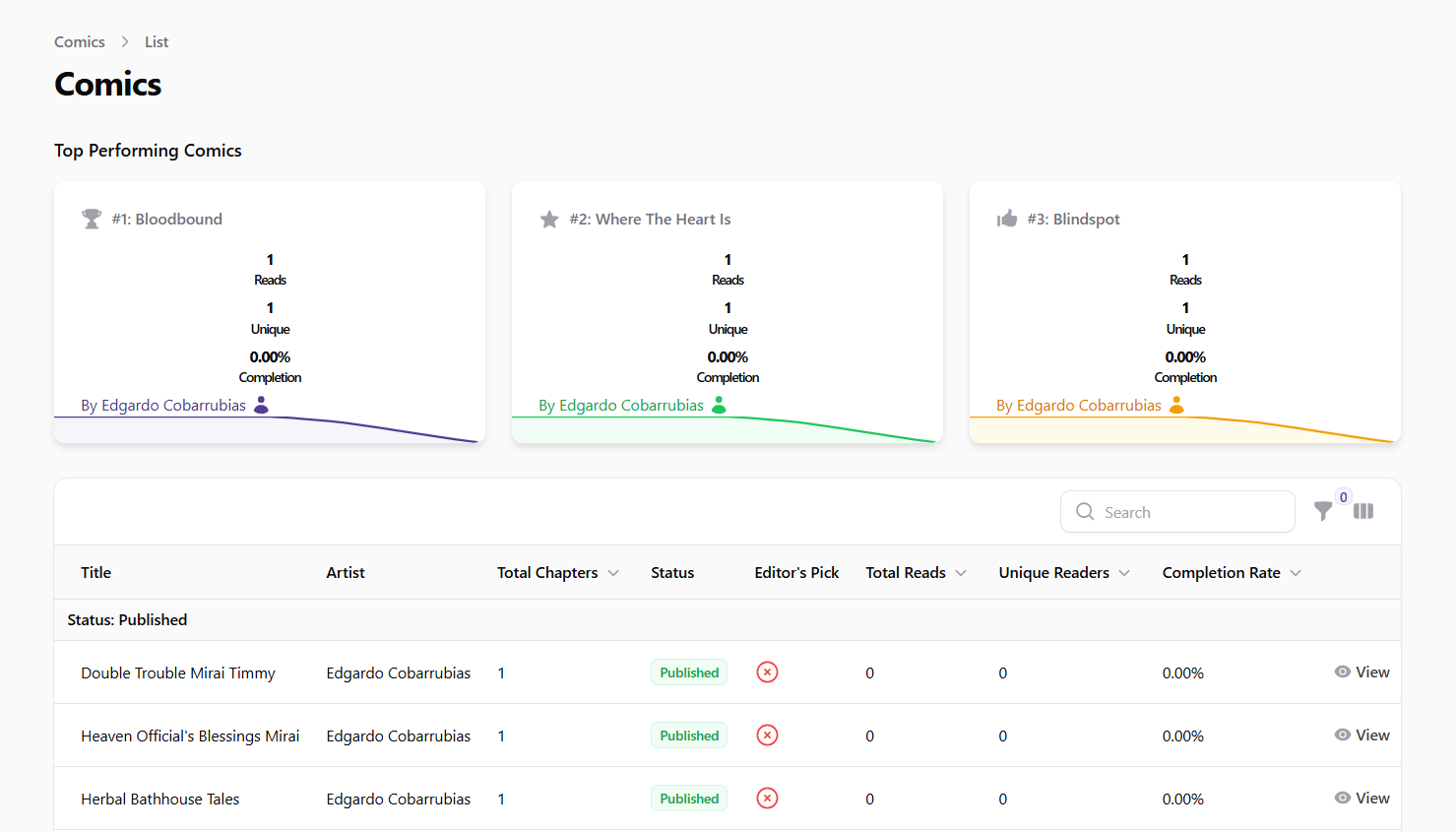Toggle Editor's Pick for Heaven Official's Blessings Mirai
This screenshot has height=832, width=1456.
point(767,736)
